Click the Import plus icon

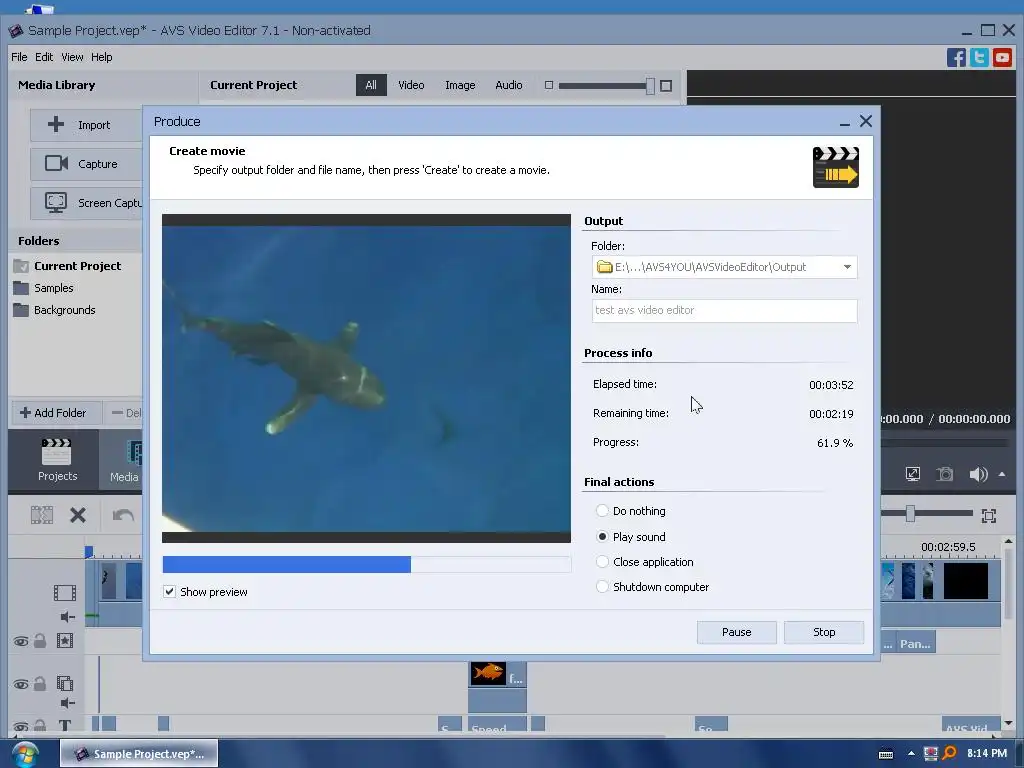click(x=56, y=124)
